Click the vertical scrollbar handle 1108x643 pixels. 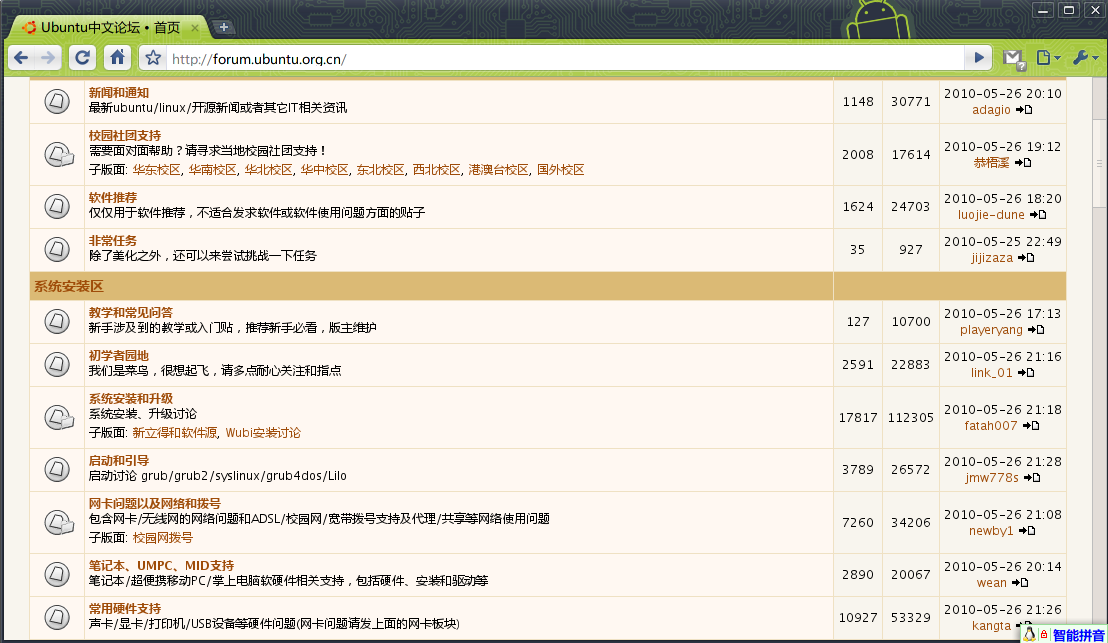tap(1100, 163)
